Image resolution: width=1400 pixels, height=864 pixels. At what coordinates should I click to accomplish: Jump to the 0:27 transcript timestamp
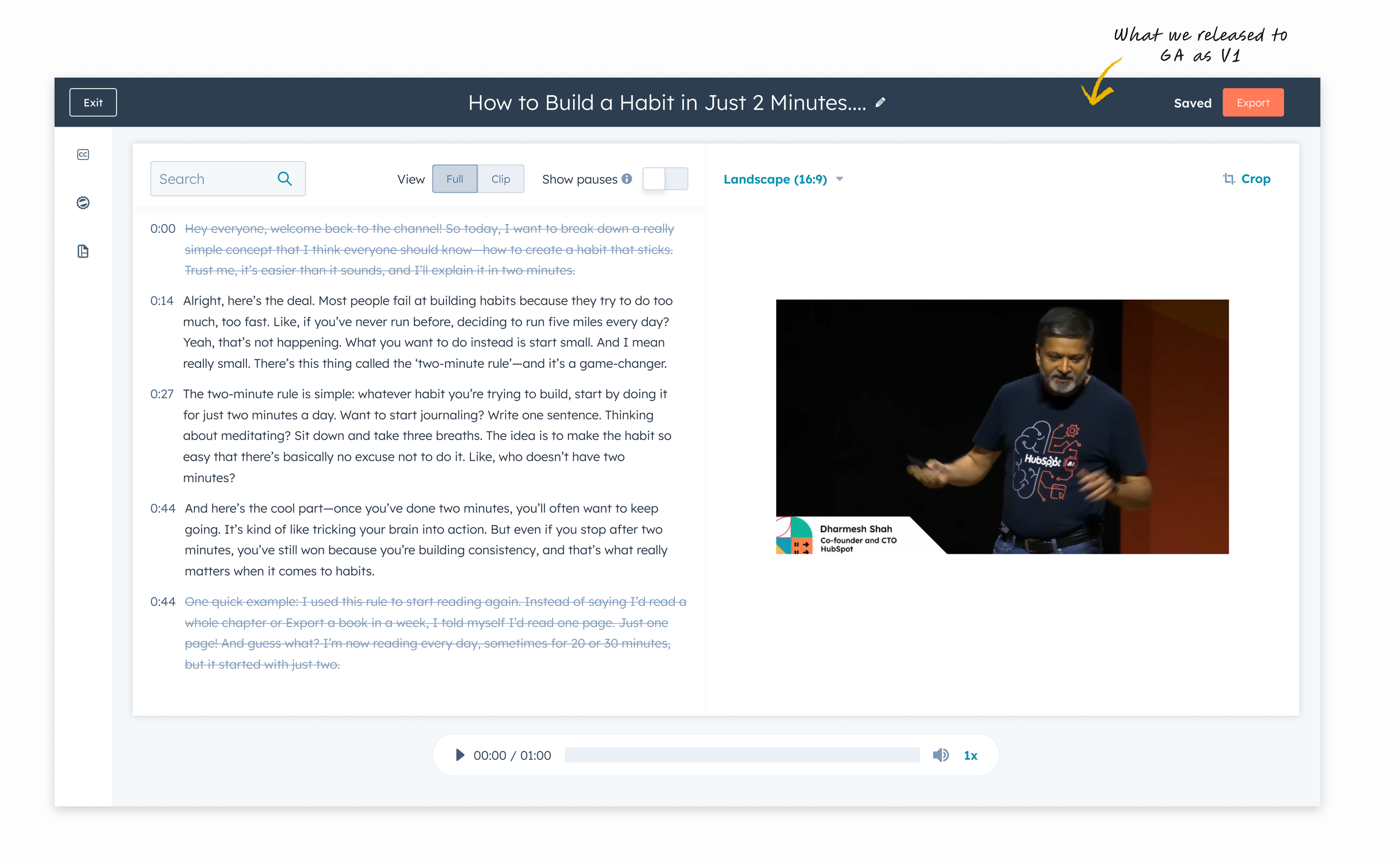[x=162, y=394]
